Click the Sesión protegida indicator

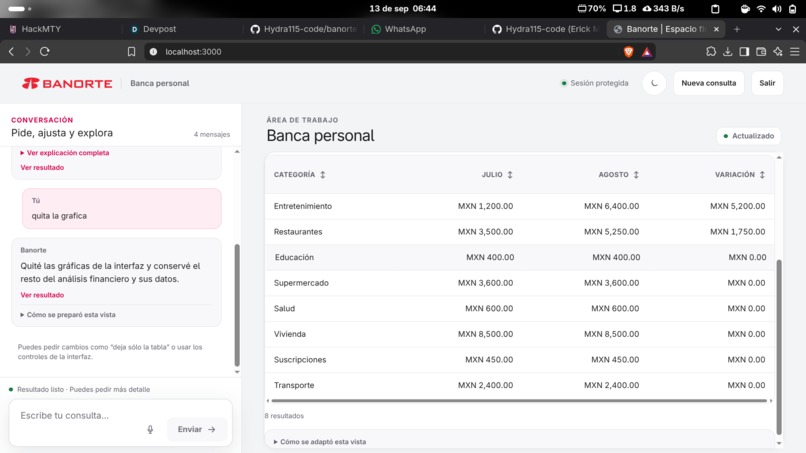tap(595, 83)
